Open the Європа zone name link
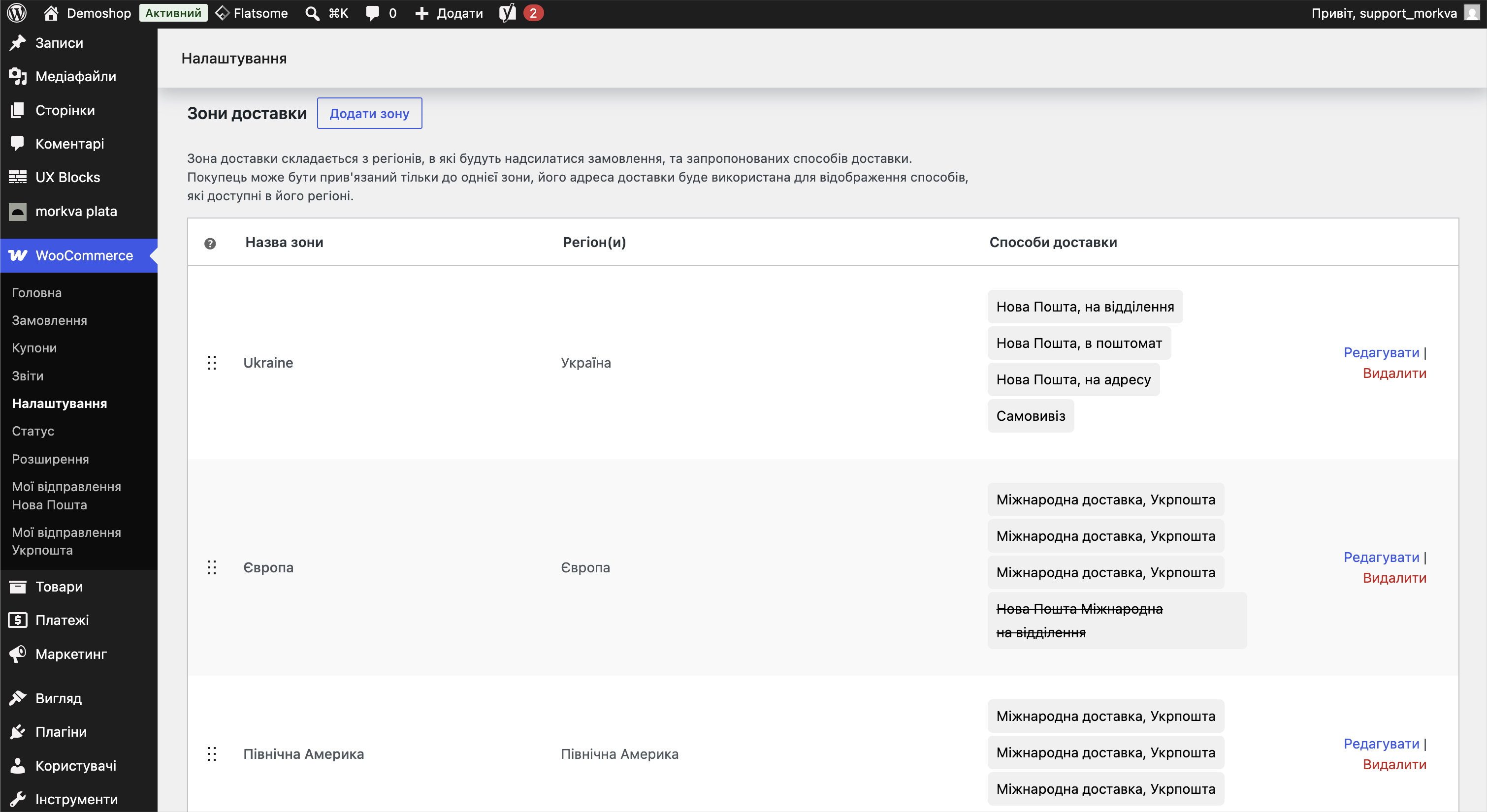Viewport: 1487px width, 812px height. 268,567
